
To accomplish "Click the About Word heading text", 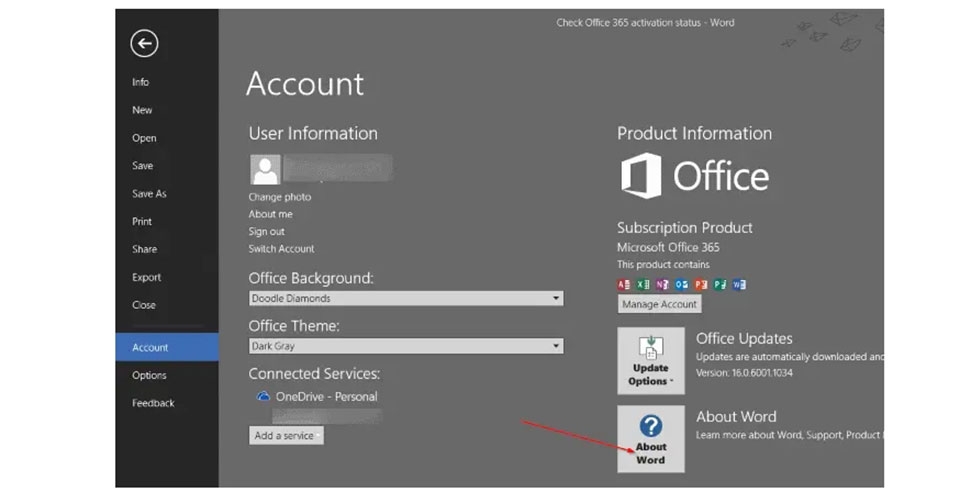I will [736, 417].
